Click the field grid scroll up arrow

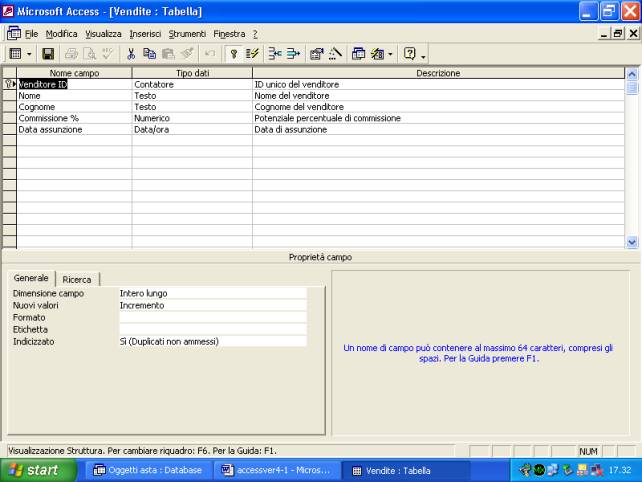[632, 74]
